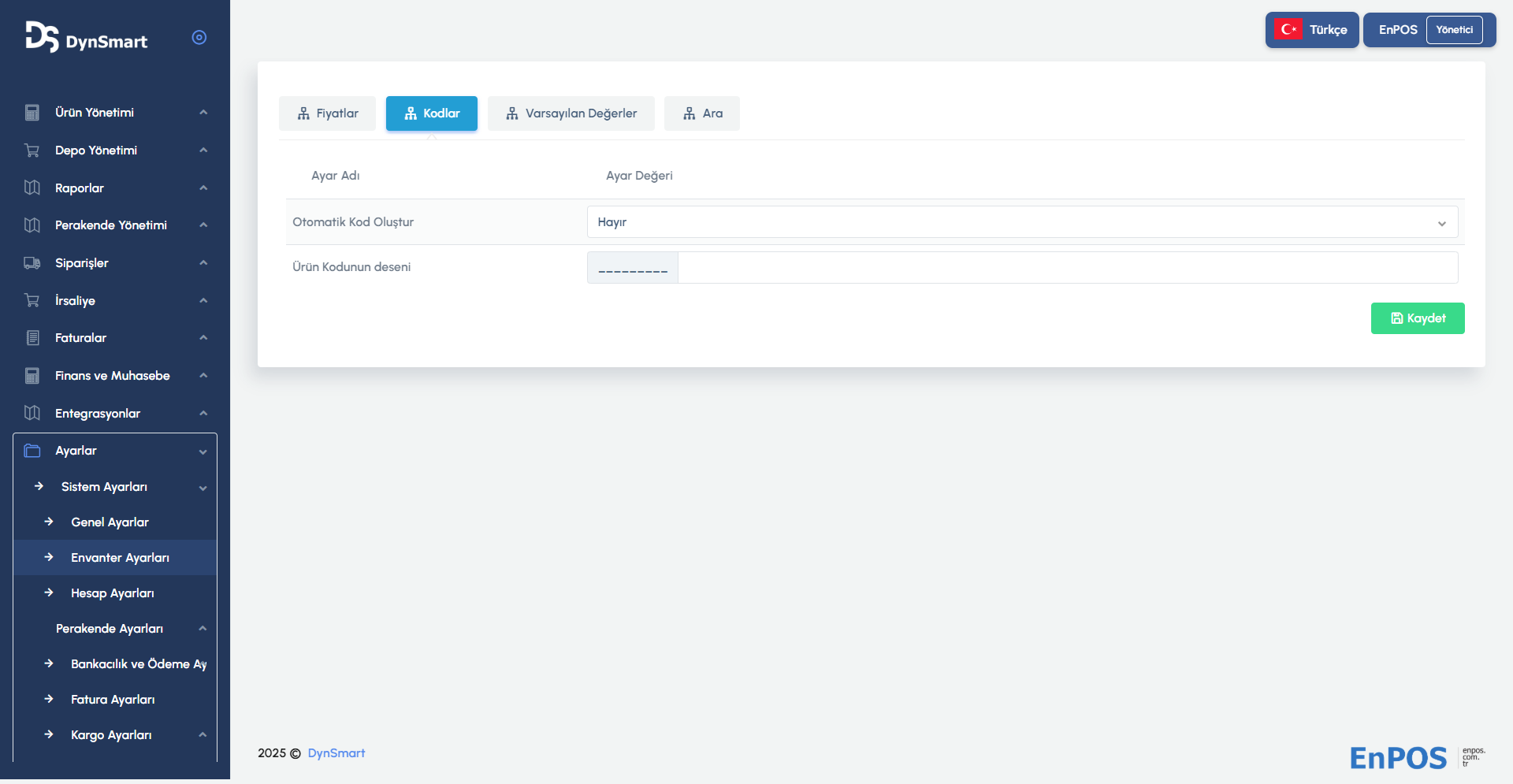1513x784 pixels.
Task: Click the Ürün Yönetimi calculator icon
Action: coord(32,113)
